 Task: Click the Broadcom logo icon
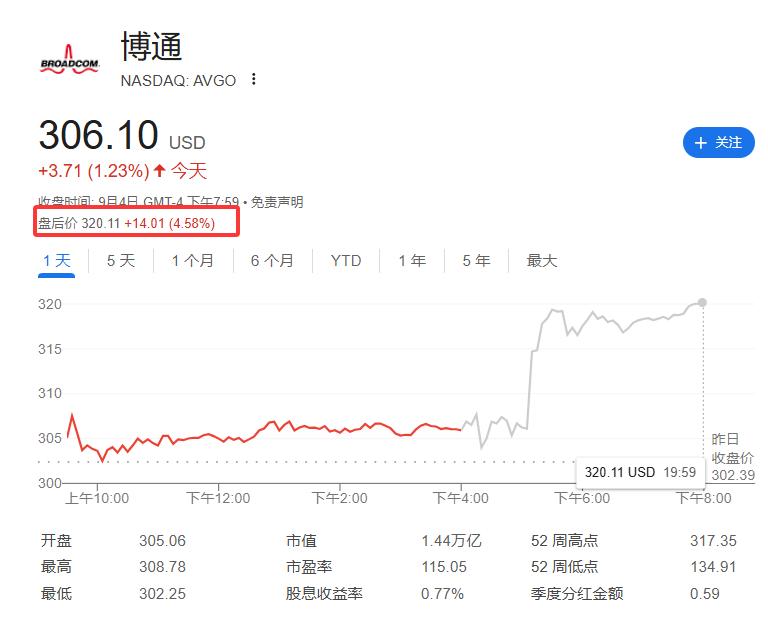click(69, 60)
